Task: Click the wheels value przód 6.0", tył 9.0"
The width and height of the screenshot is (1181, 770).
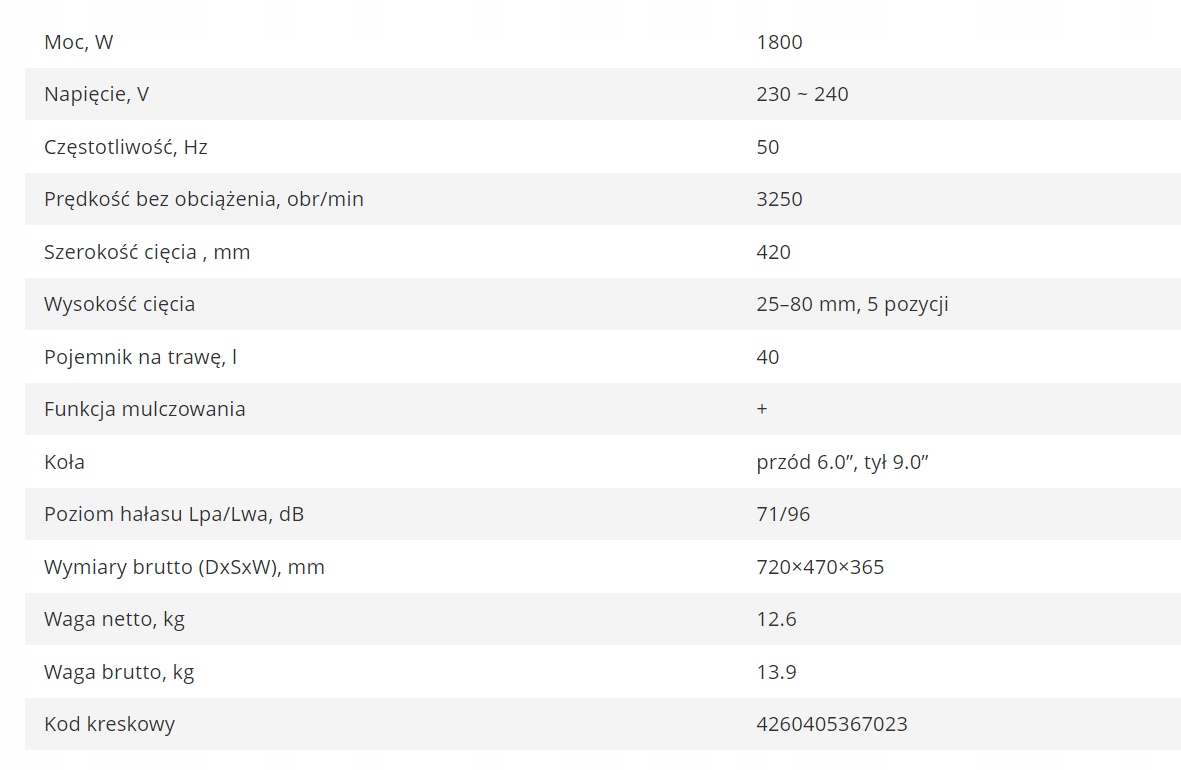Action: coord(846,462)
